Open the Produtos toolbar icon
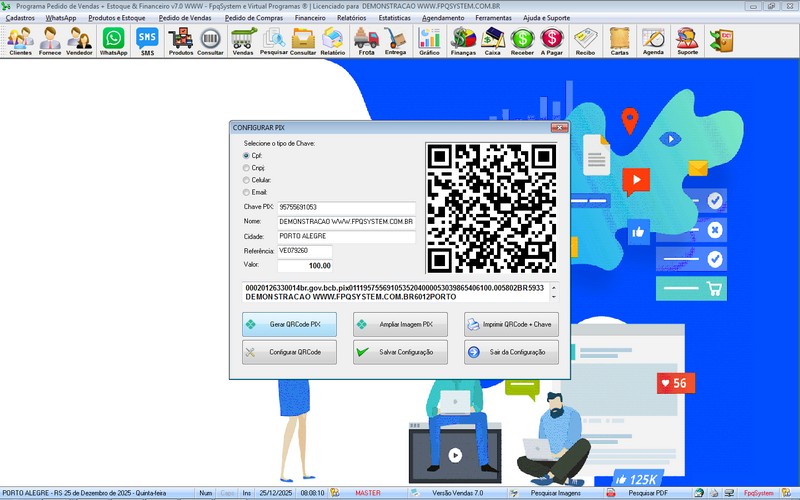This screenshot has height=500, width=800. (x=181, y=41)
